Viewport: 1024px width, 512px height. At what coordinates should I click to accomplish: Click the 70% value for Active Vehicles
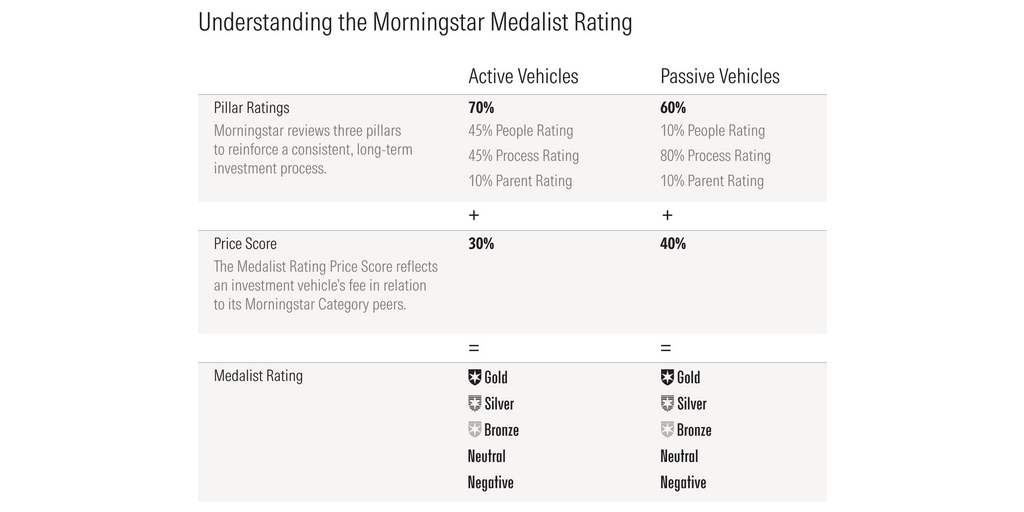pos(481,107)
